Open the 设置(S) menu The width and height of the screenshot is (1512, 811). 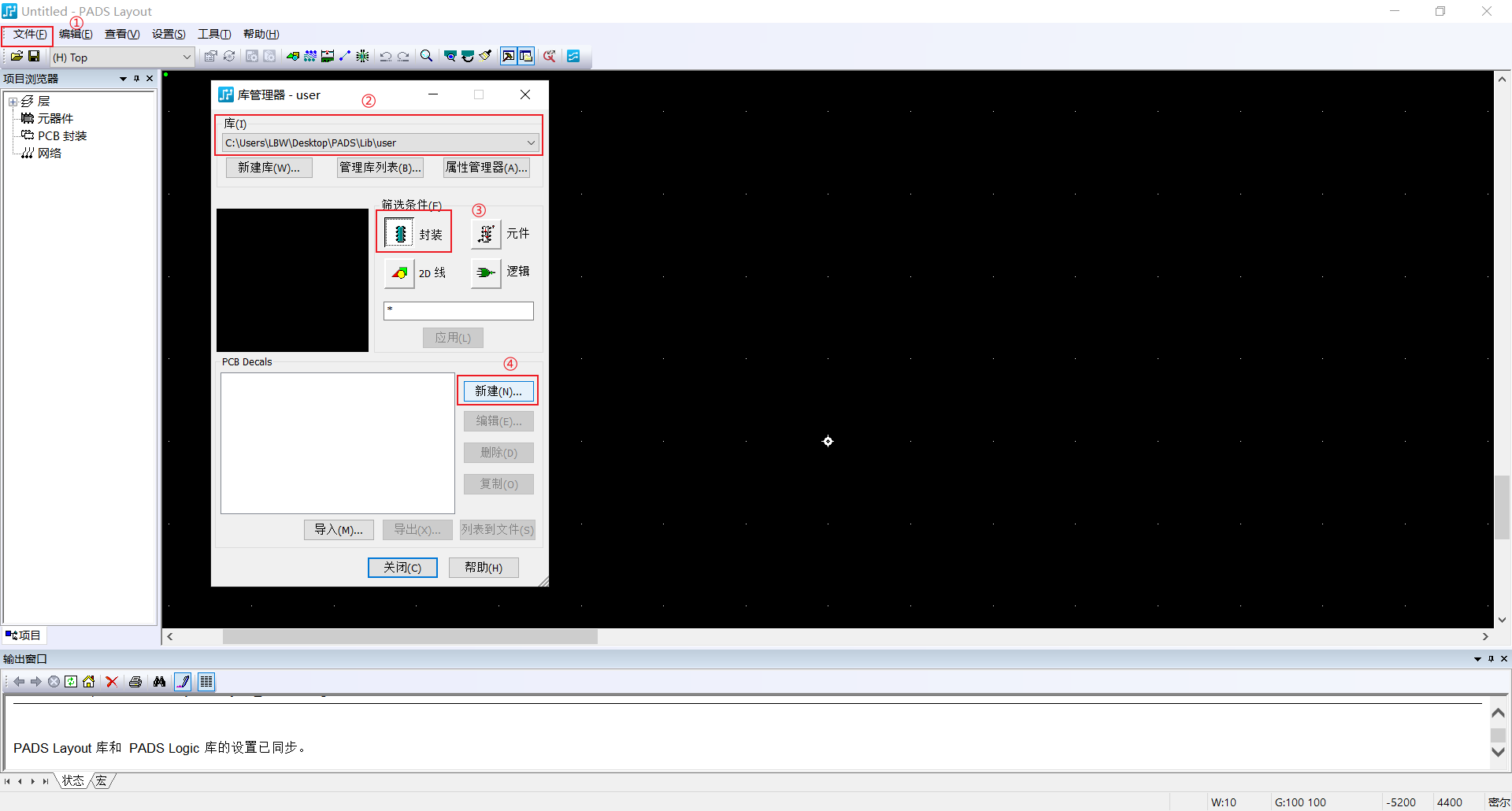point(169,34)
